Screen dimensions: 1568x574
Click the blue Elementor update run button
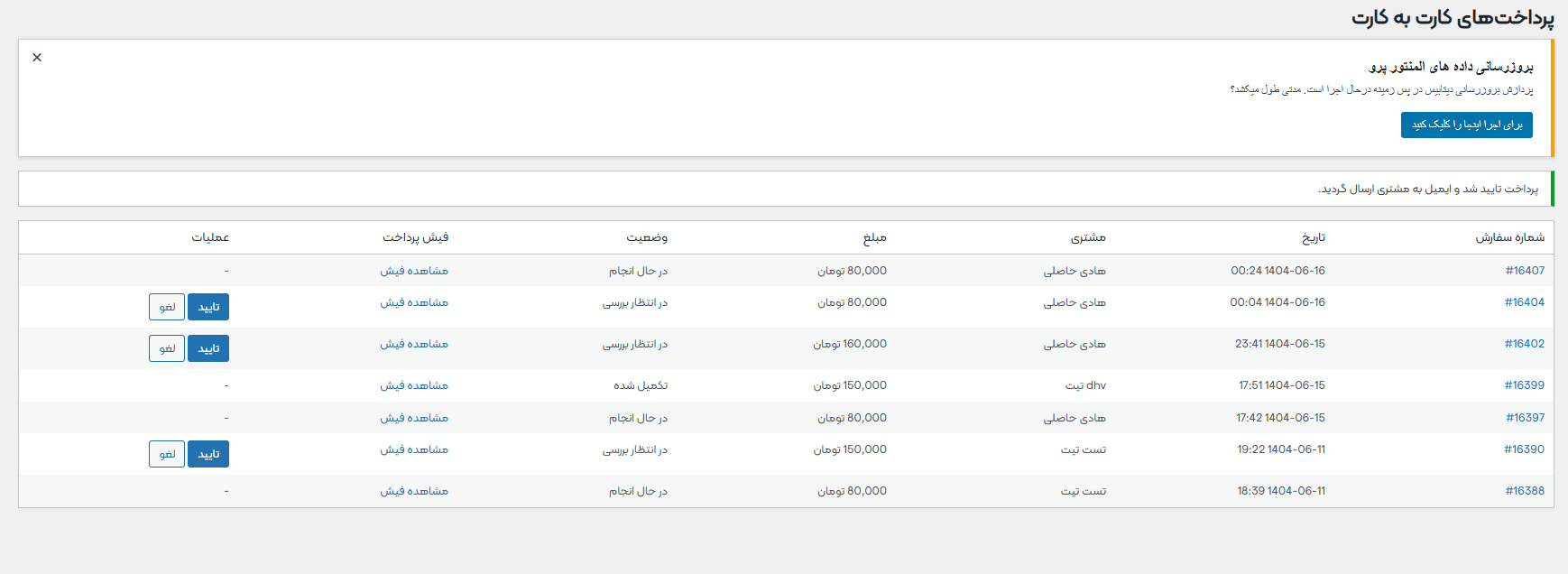click(x=1466, y=125)
